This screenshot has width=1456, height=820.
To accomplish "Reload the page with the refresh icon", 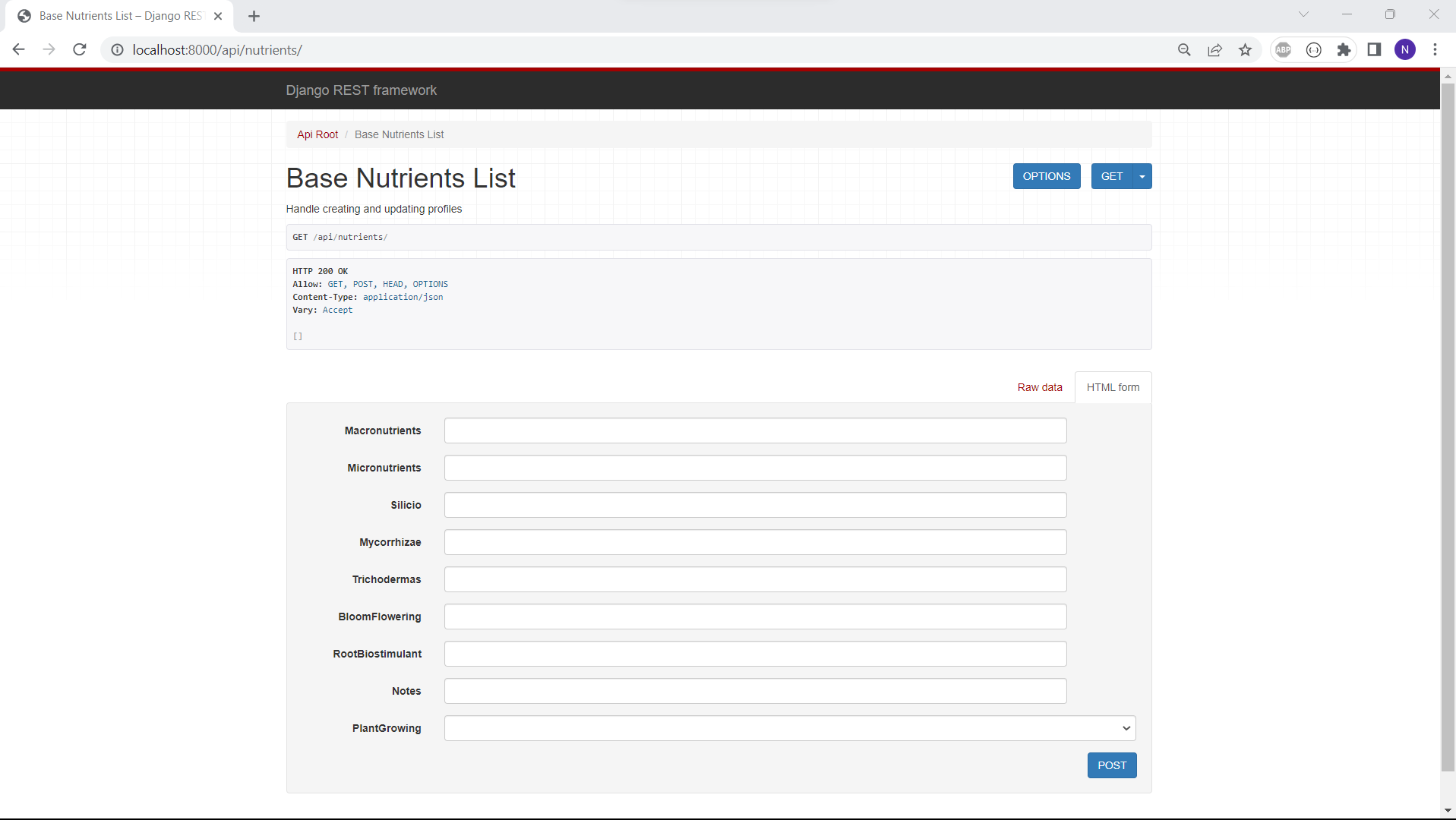I will (x=80, y=50).
